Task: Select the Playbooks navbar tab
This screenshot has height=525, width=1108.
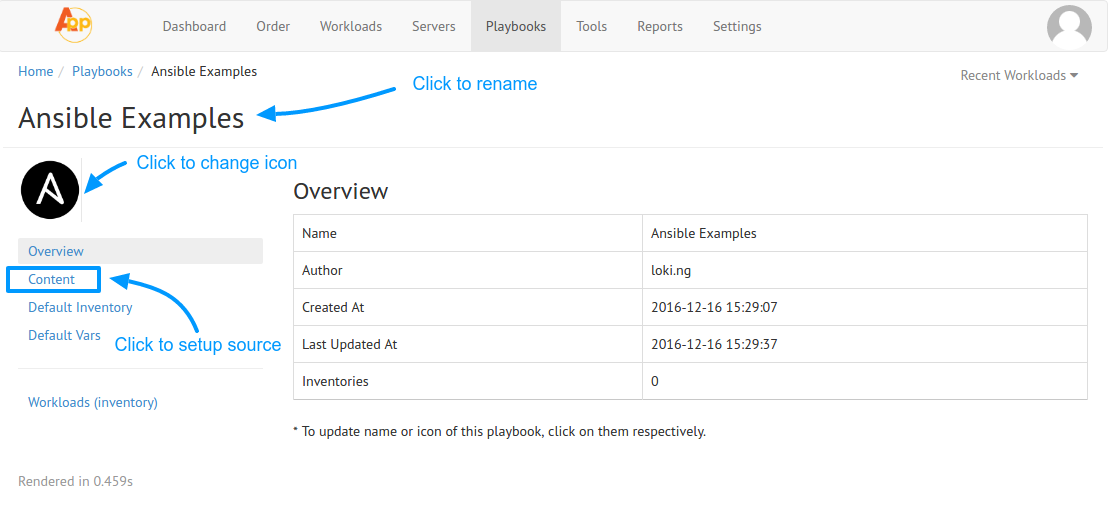Action: pos(516,26)
